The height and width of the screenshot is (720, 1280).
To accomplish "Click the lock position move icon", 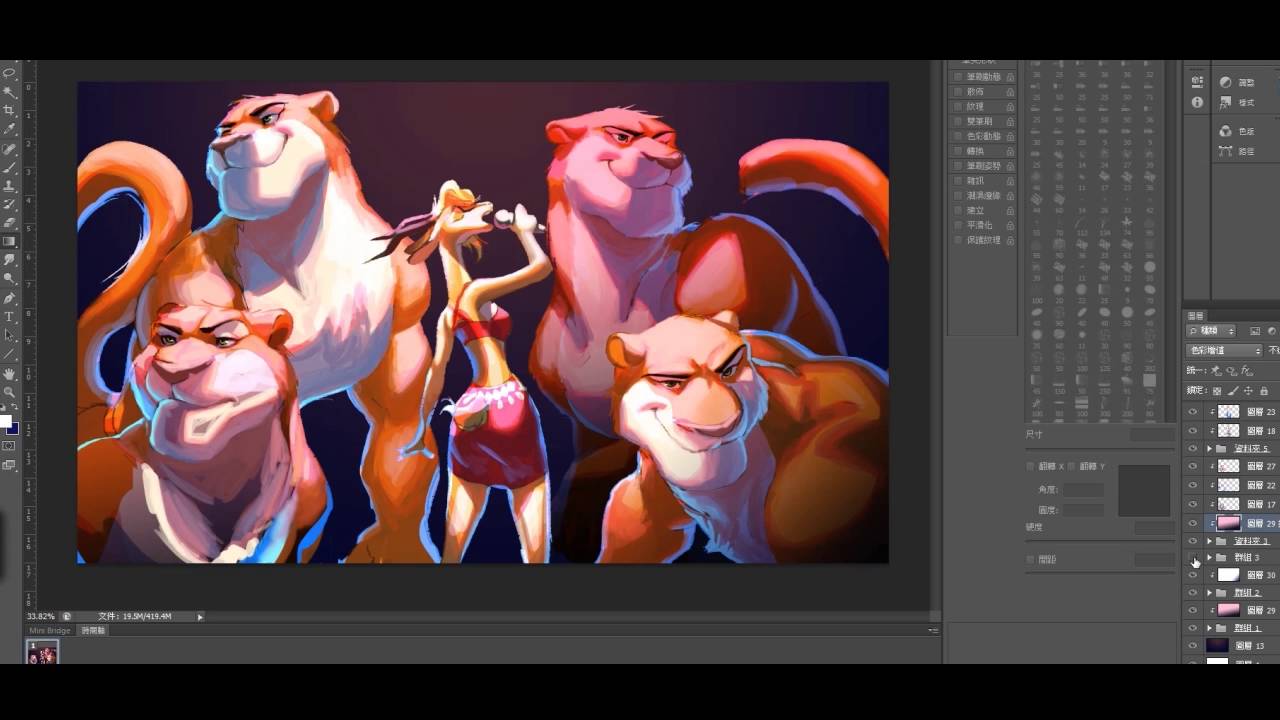I will click(x=1249, y=391).
